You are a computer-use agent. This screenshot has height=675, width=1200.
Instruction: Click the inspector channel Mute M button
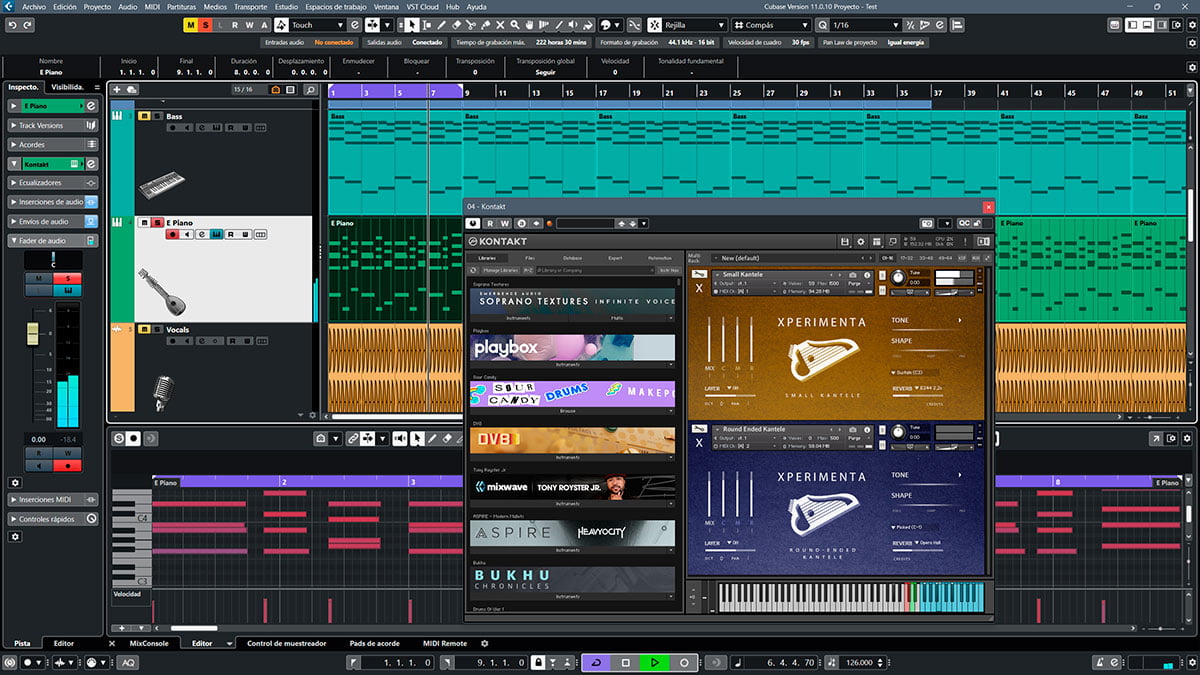[39, 278]
